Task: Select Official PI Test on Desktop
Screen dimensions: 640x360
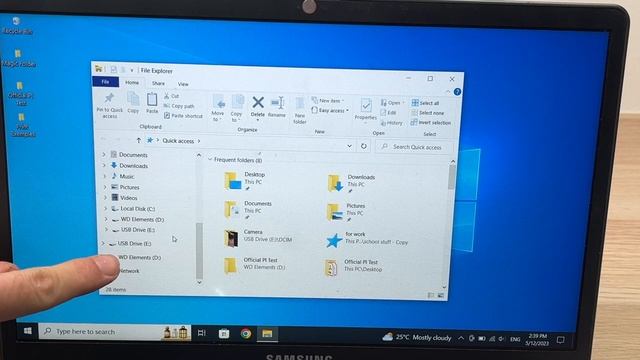Action: (x=353, y=267)
